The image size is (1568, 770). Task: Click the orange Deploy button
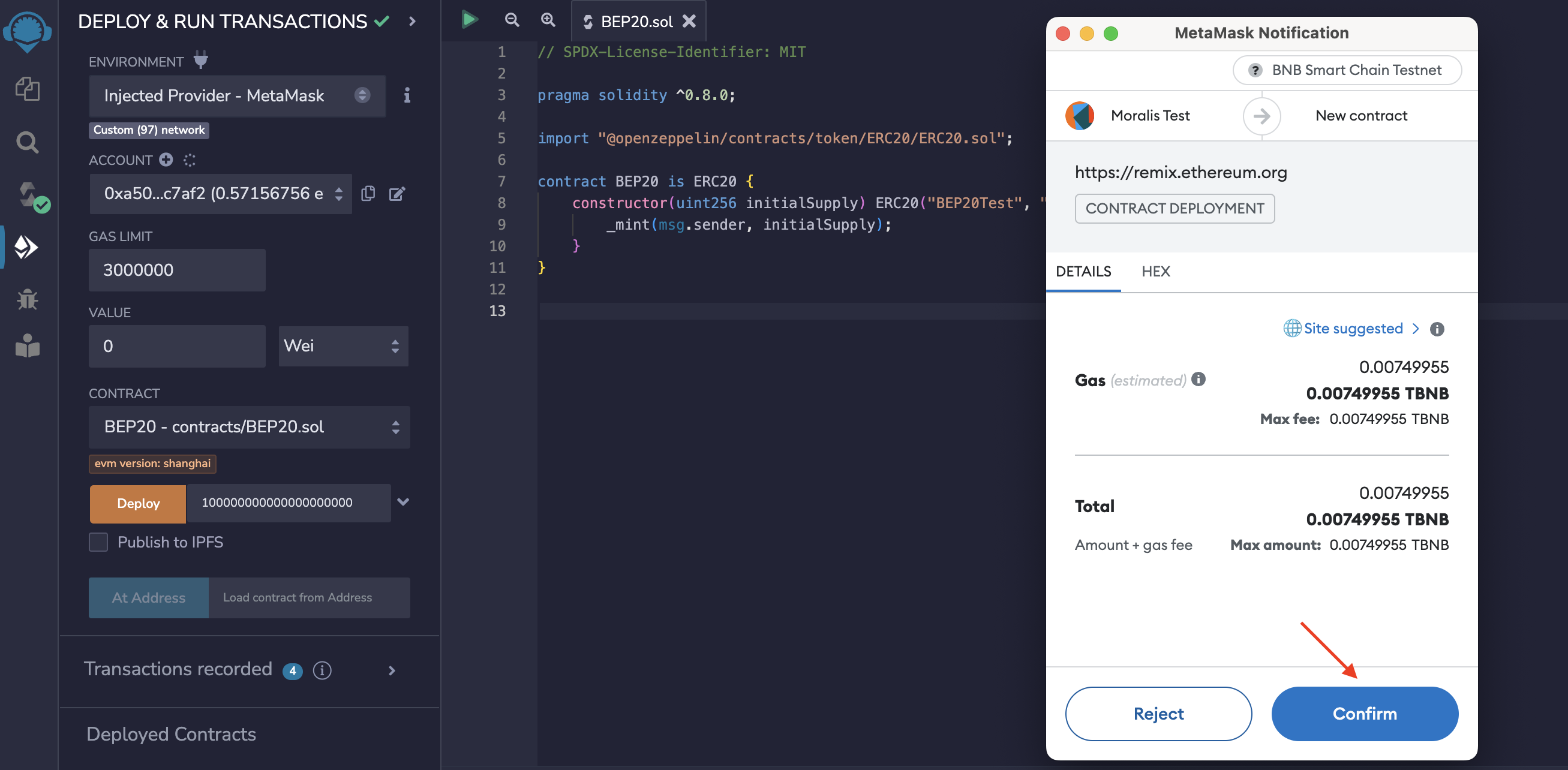coord(138,503)
